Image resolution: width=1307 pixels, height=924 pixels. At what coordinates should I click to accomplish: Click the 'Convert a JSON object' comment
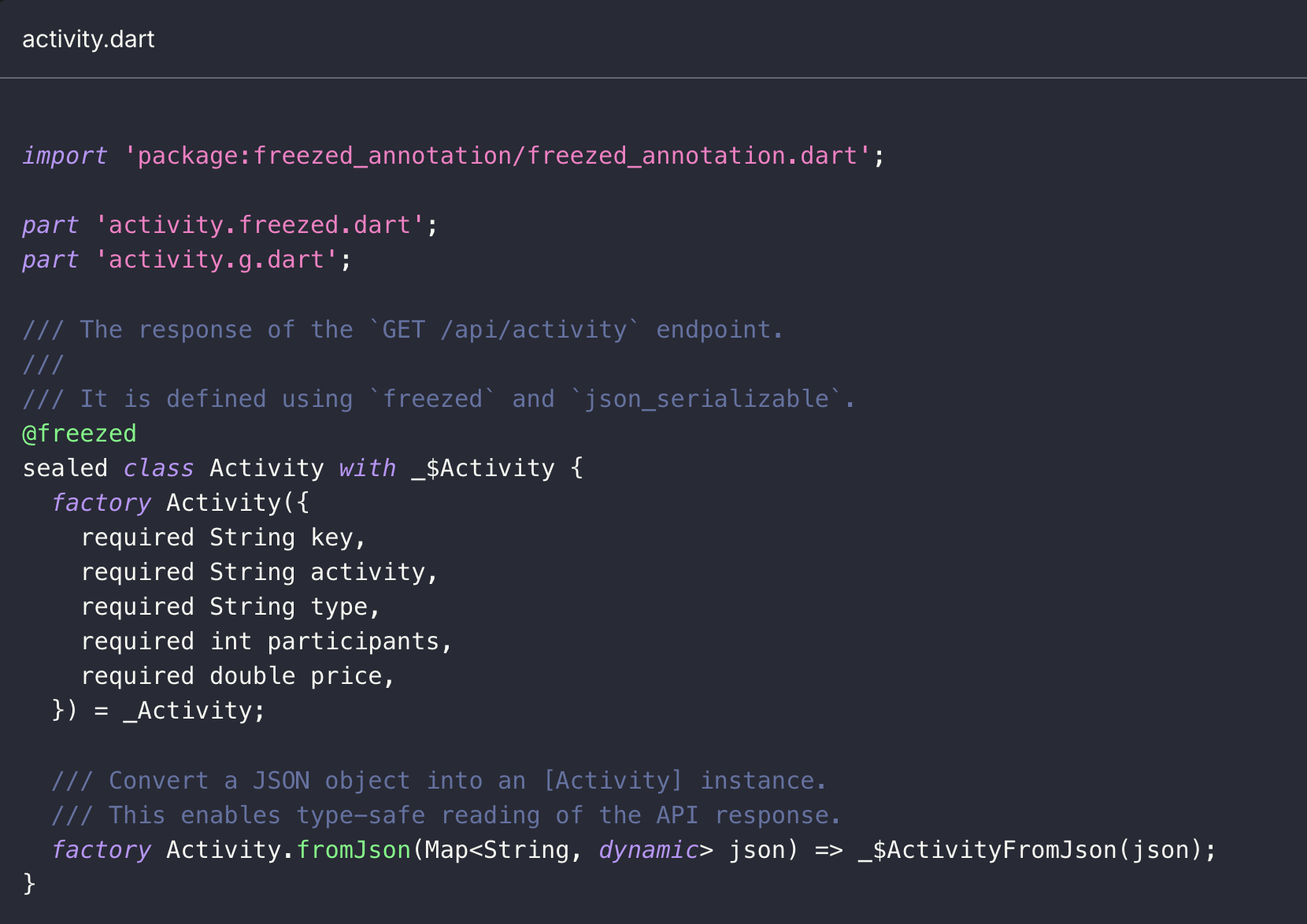click(439, 780)
